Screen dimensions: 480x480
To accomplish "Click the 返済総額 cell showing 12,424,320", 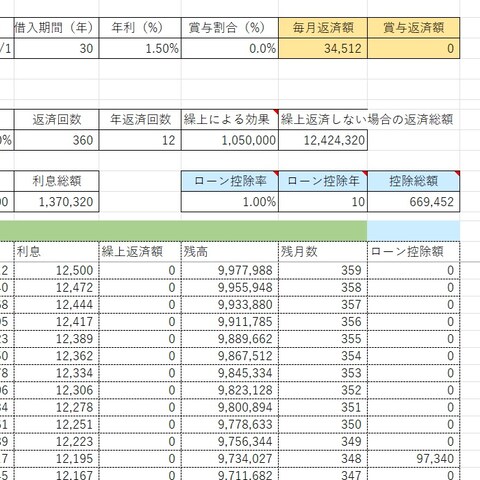I will [x=323, y=140].
